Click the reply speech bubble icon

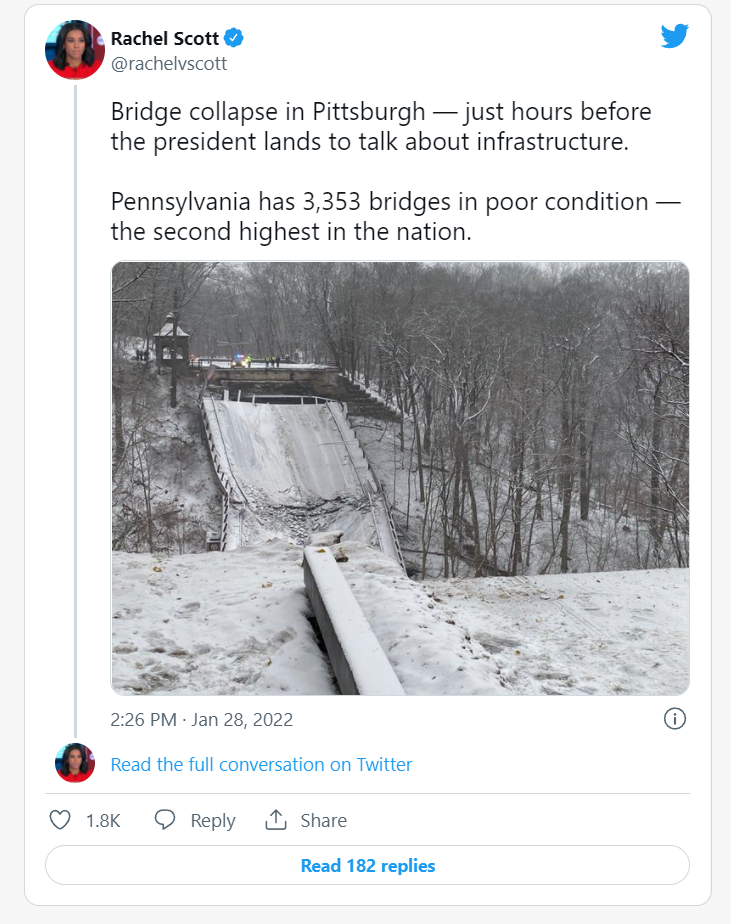coord(165,820)
